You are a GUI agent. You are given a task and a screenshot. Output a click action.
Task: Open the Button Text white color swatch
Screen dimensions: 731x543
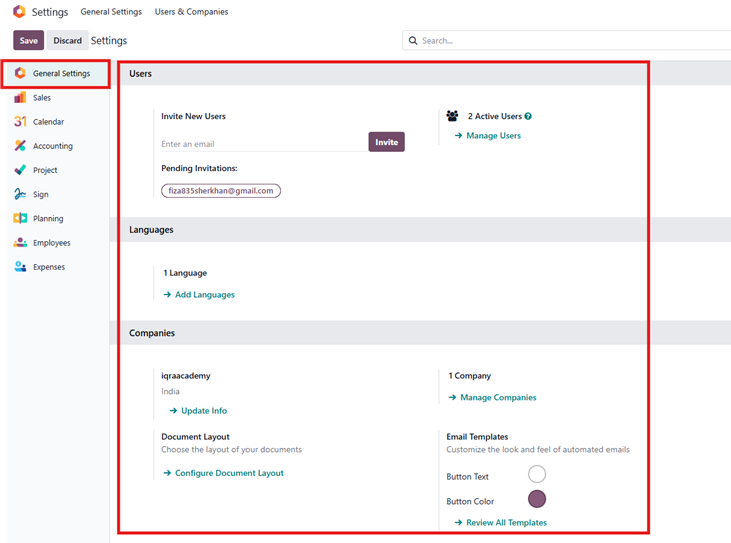(536, 475)
